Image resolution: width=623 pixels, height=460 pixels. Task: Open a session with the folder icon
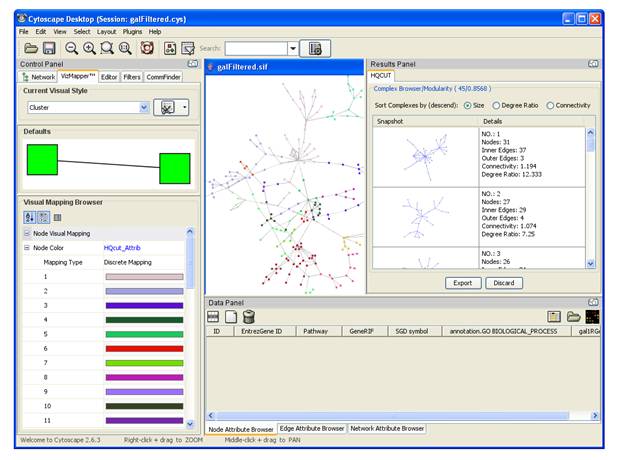(x=31, y=48)
